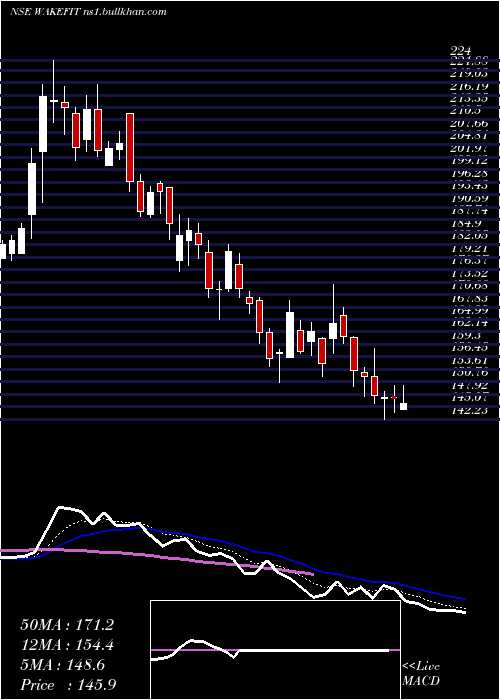Image resolution: width=500 pixels, height=700 pixels.
Task: Click the 12MA : 154.4 readout
Action: (x=67, y=645)
